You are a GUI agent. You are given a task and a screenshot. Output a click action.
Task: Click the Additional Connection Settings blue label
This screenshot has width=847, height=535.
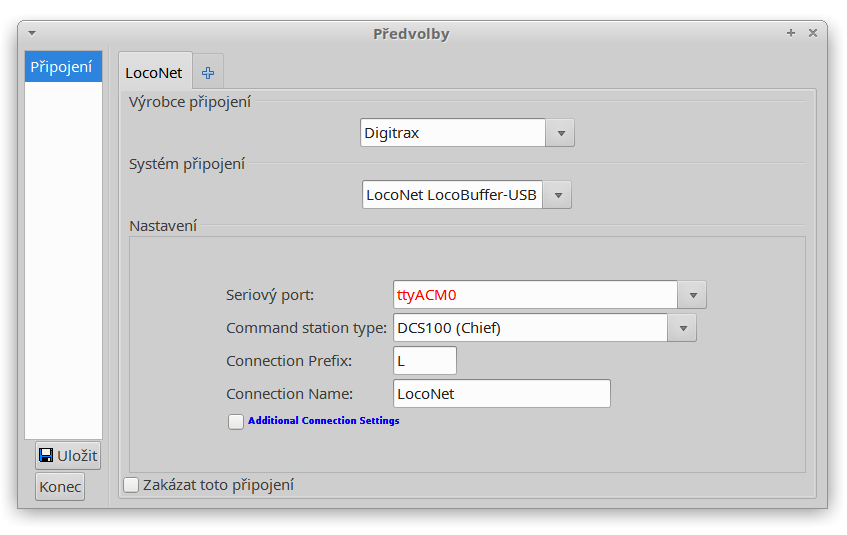(x=324, y=420)
